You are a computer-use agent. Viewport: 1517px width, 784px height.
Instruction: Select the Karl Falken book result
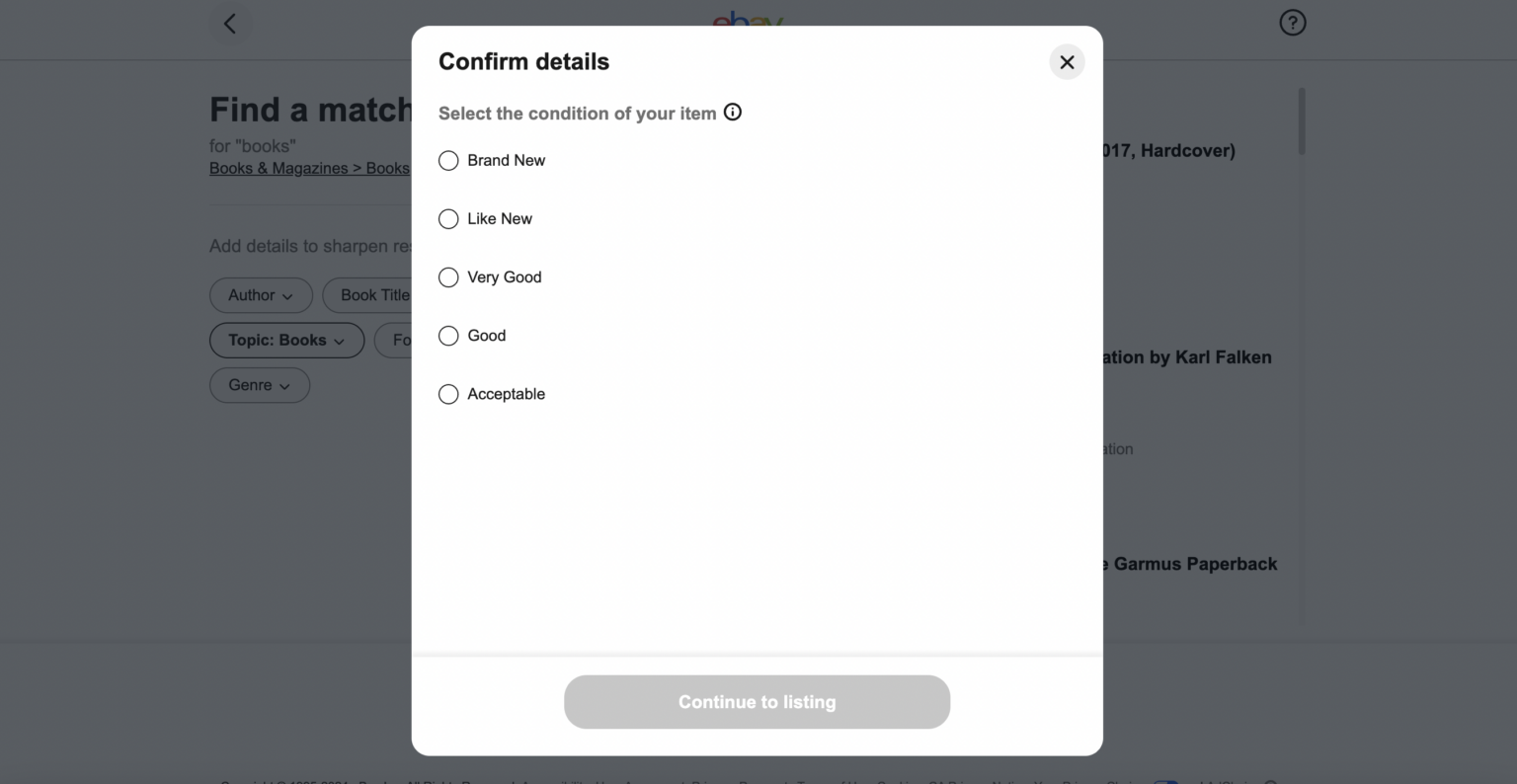pyautogui.click(x=1187, y=357)
